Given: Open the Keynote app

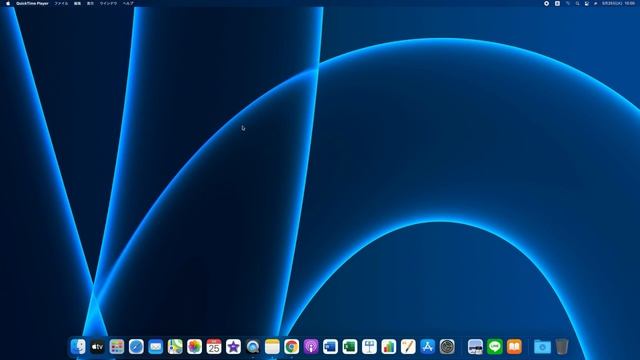Looking at the screenshot, I should coord(369,347).
